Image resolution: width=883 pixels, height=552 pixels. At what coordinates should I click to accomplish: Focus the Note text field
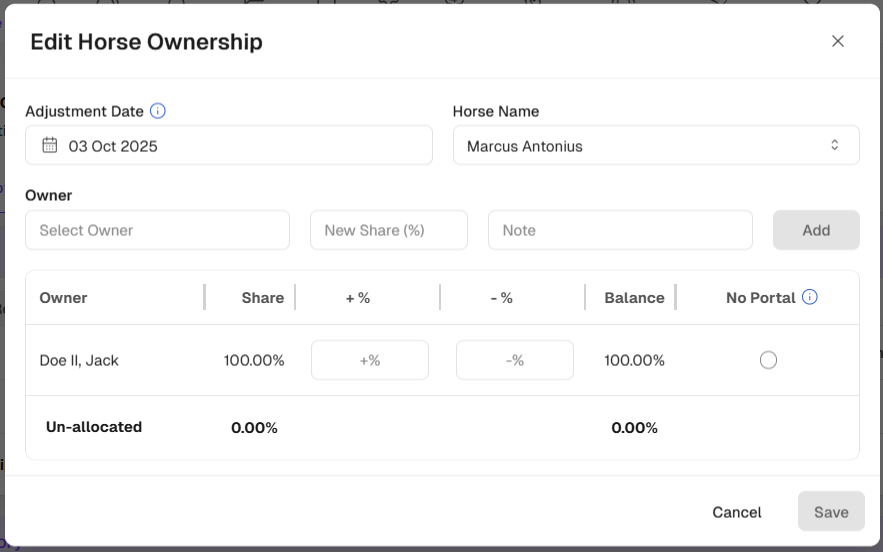(620, 230)
